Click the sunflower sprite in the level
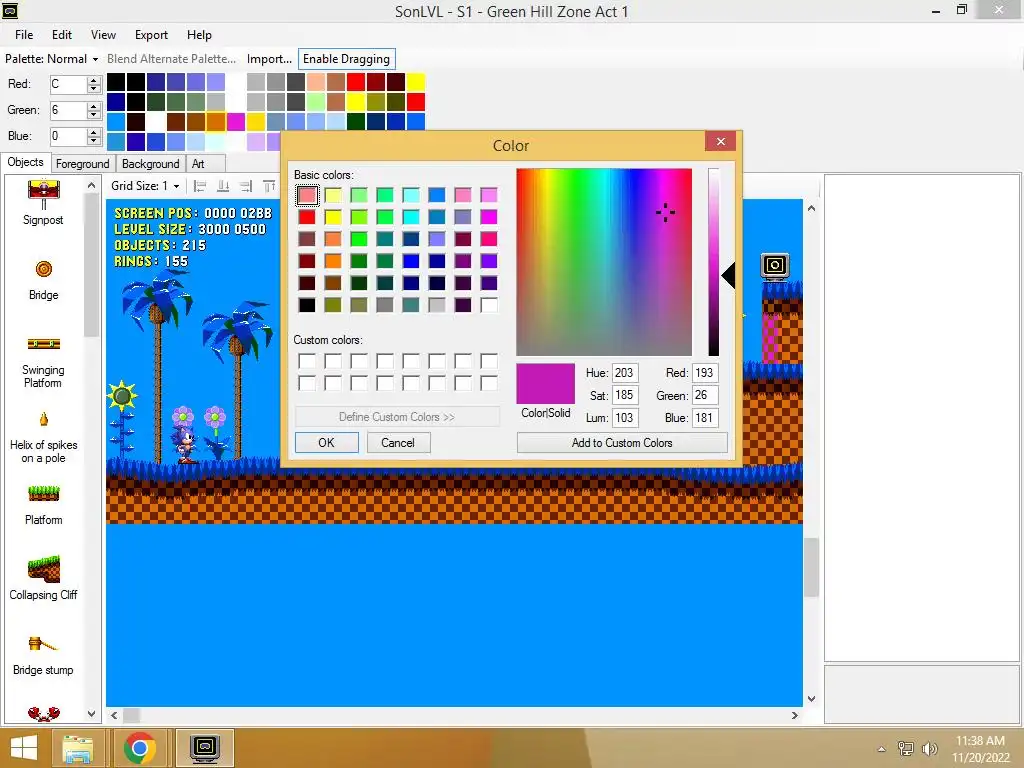 pyautogui.click(x=122, y=396)
